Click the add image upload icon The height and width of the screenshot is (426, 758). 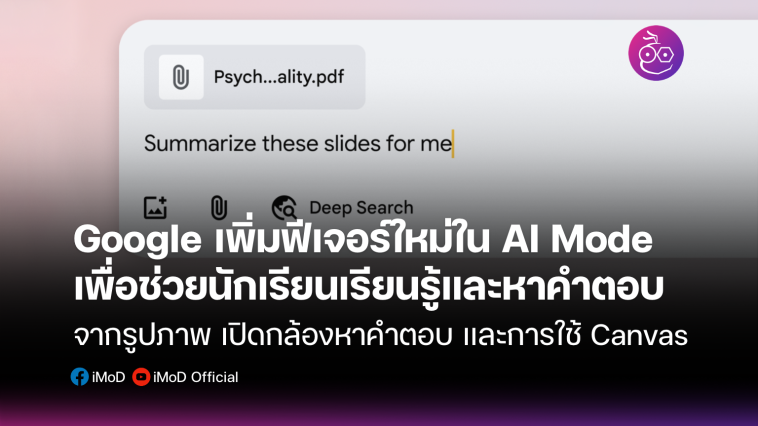tap(155, 207)
